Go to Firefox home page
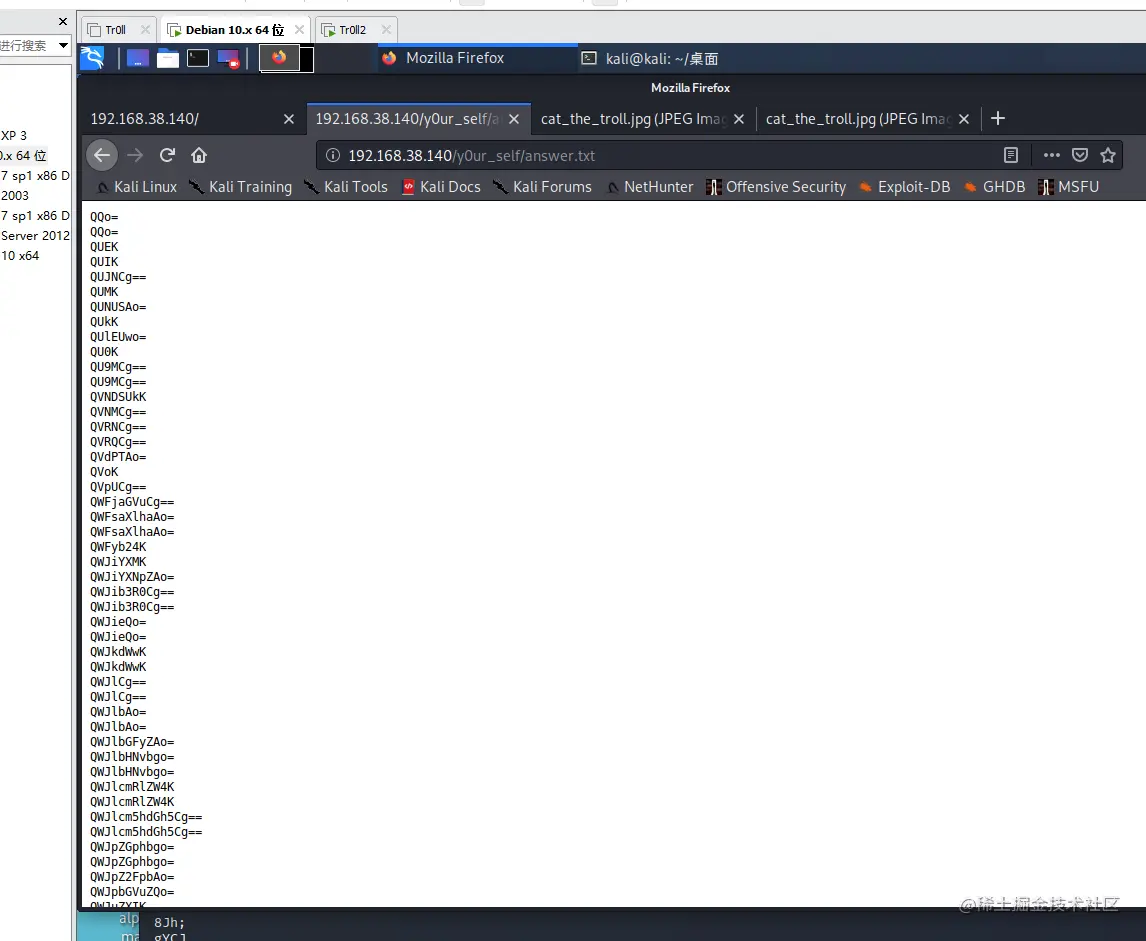 pos(199,155)
